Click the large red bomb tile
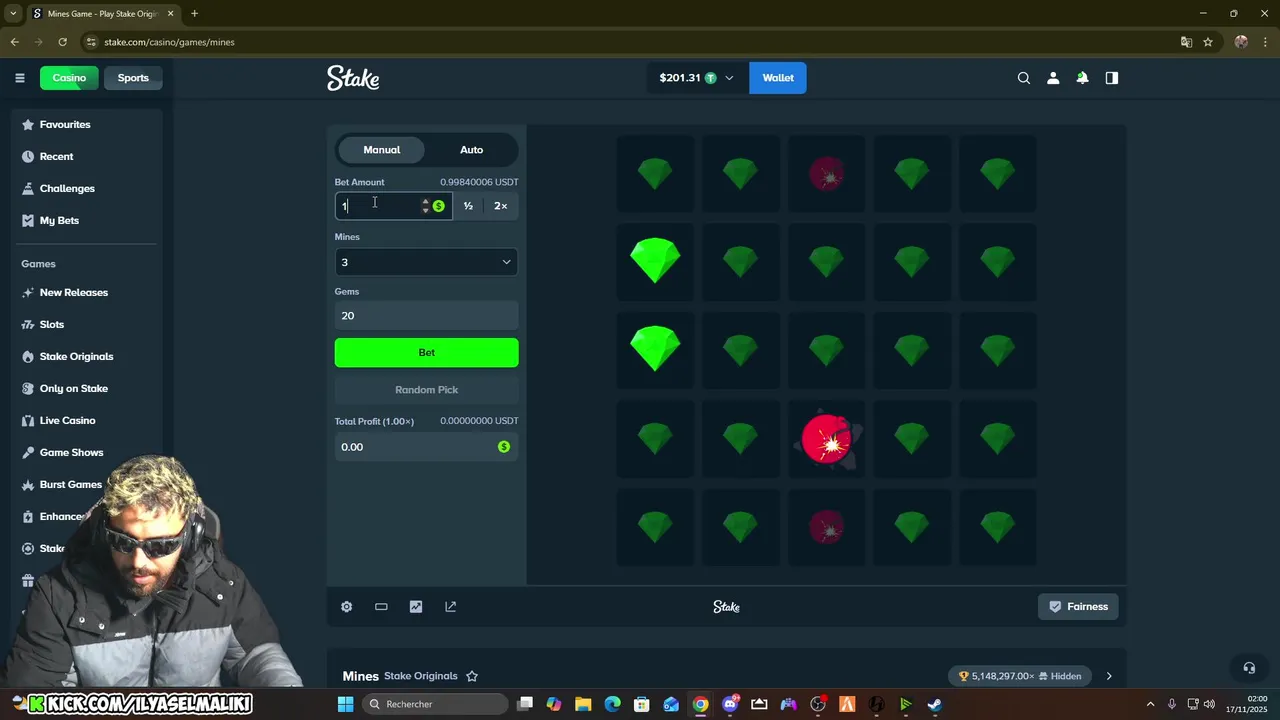 click(826, 439)
